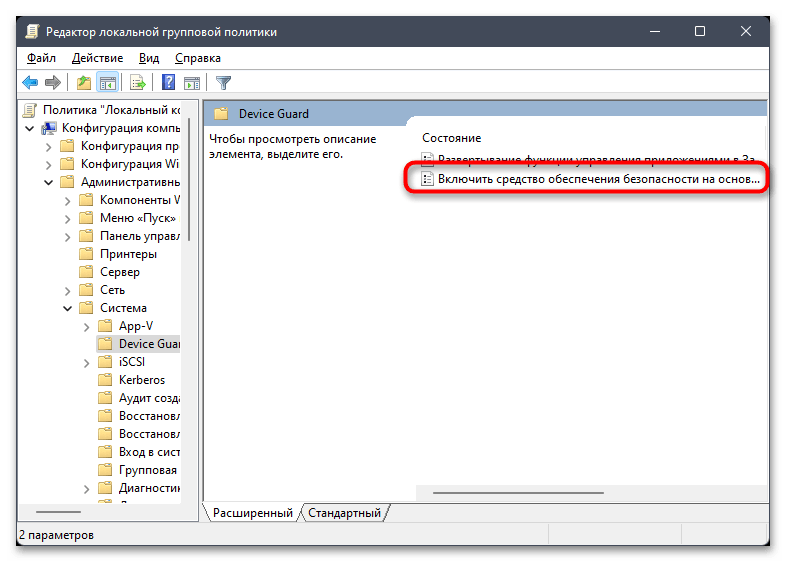Select the Политика Локальный компьютер root
The height and width of the screenshot is (562, 786).
(x=103, y=110)
